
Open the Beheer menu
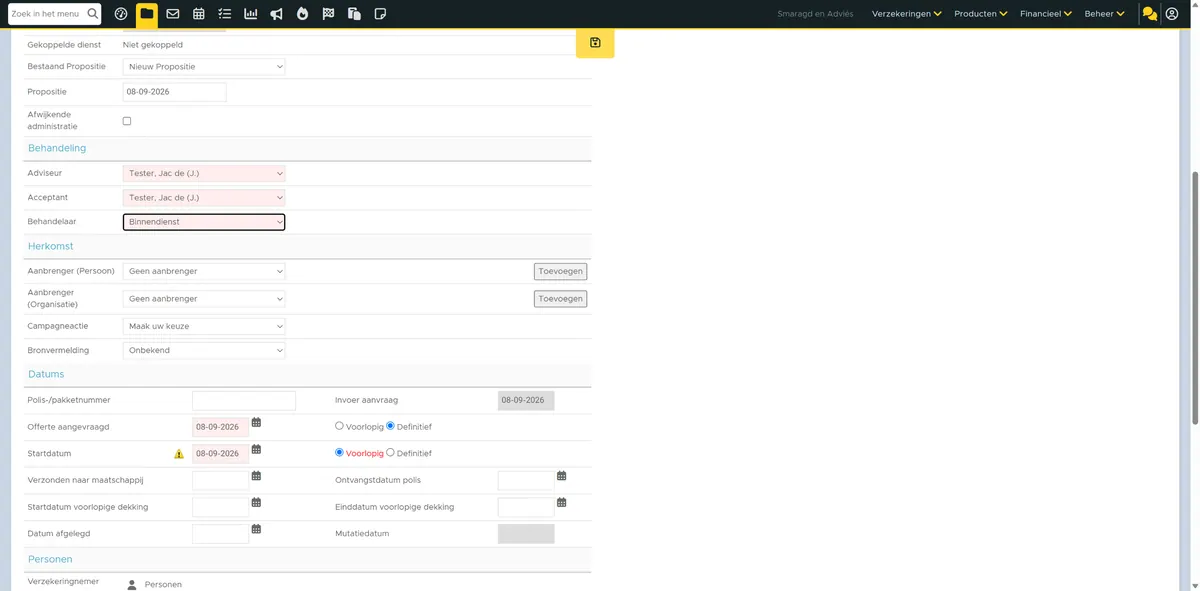coord(1105,14)
